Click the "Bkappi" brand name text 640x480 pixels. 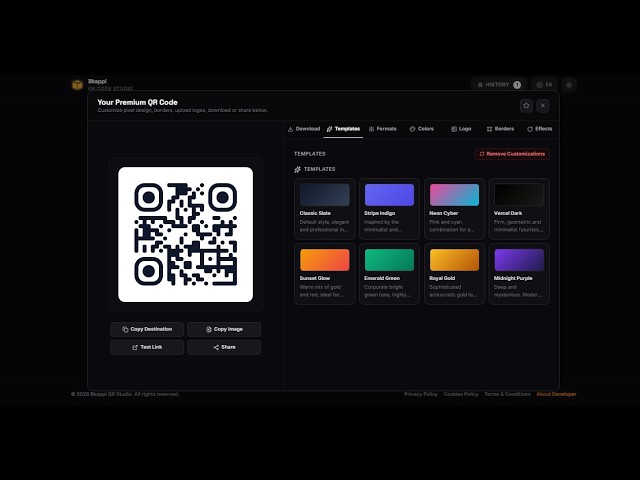click(97, 81)
